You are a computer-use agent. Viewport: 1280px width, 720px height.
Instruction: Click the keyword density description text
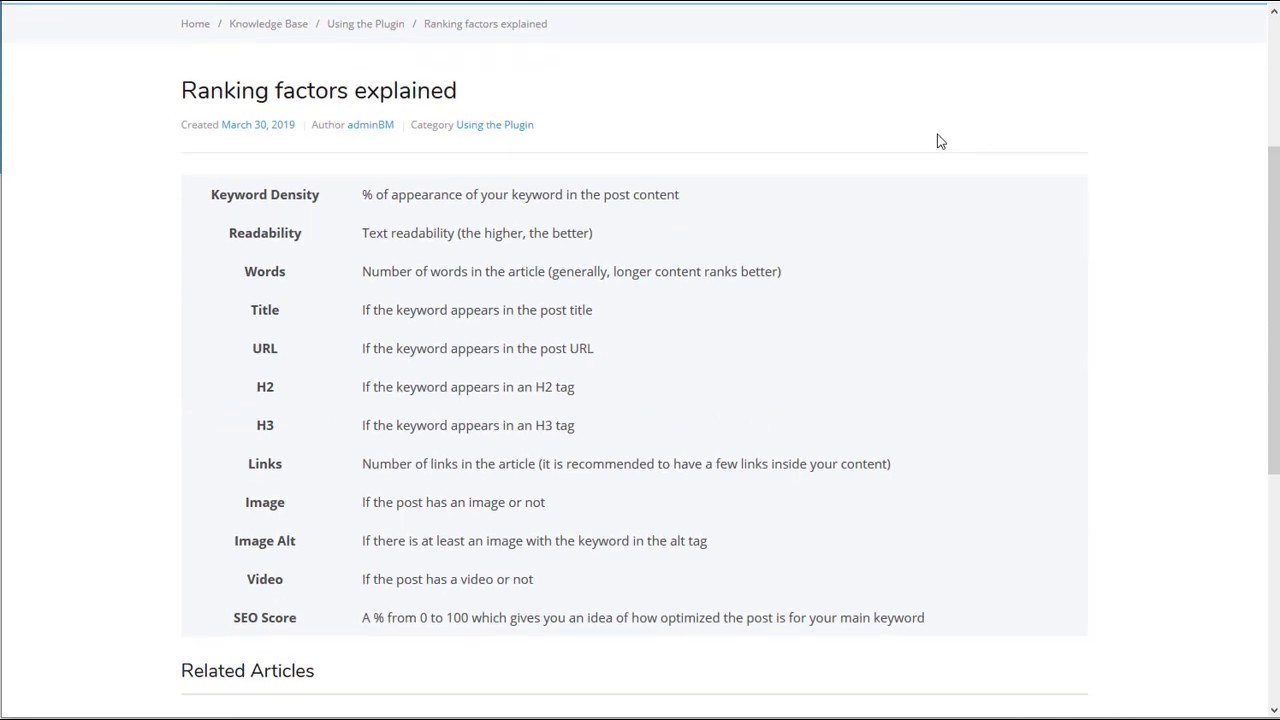coord(520,195)
